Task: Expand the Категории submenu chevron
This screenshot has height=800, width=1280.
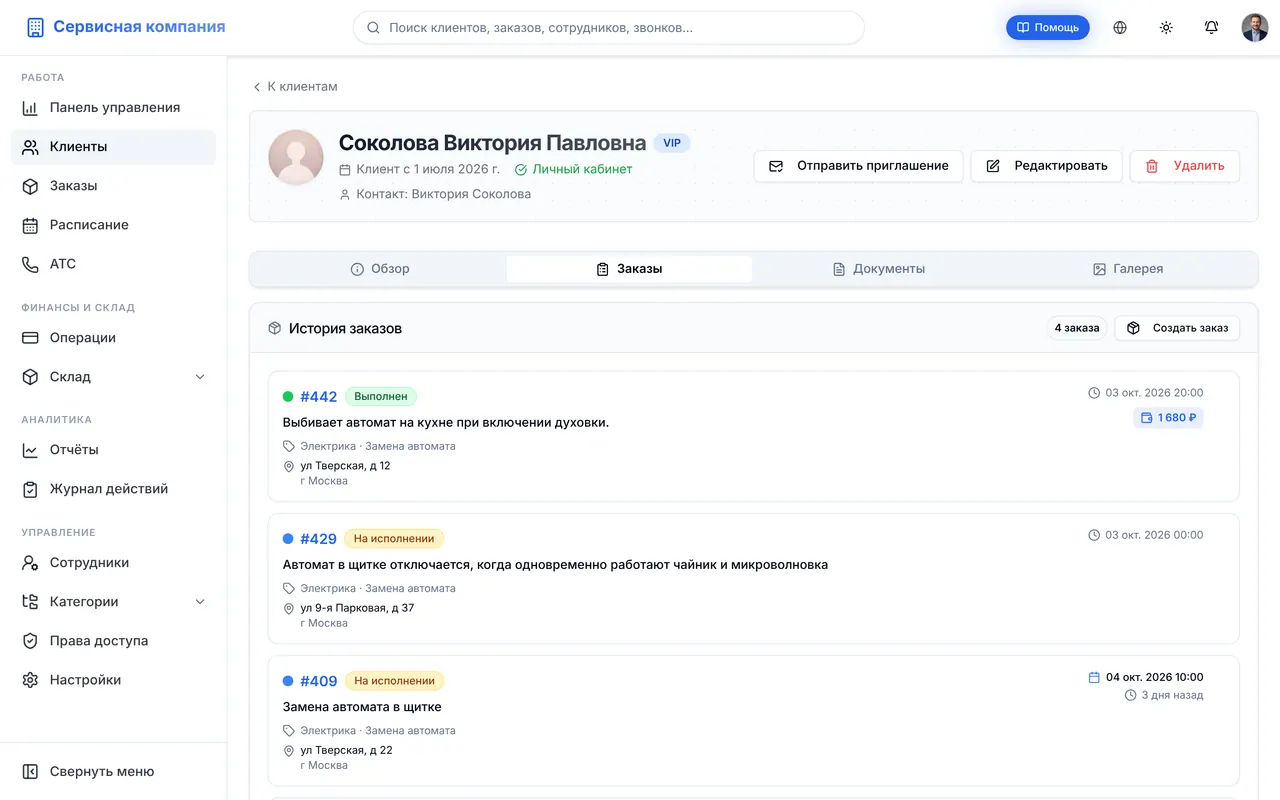Action: pos(200,602)
